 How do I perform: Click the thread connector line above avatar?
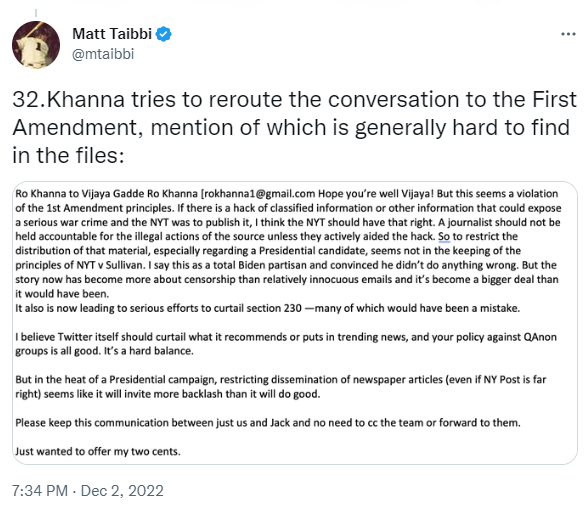[36, 14]
